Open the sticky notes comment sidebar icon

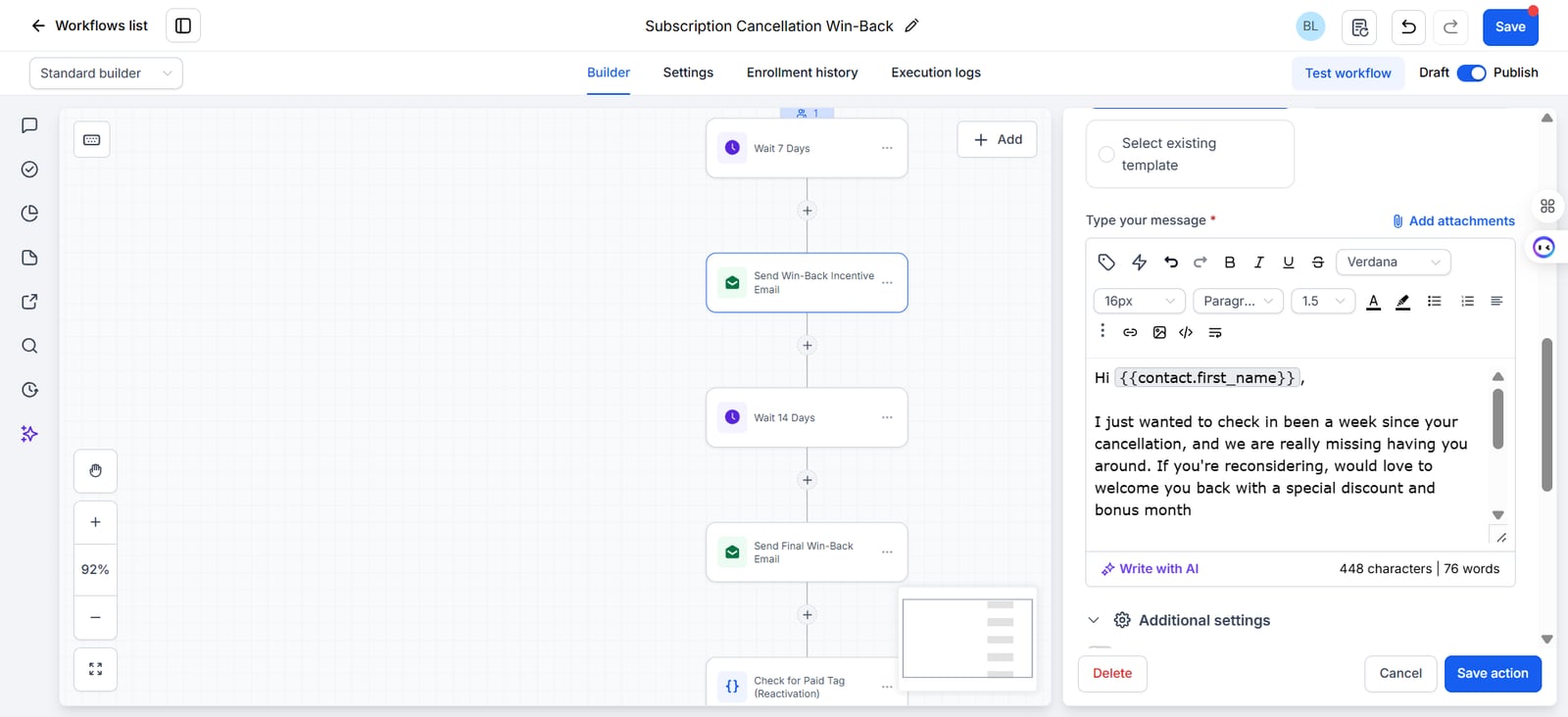29,125
